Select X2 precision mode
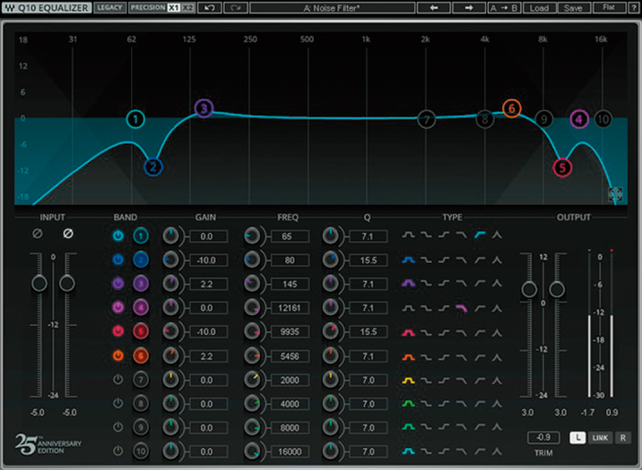642x470 pixels. pos(188,8)
